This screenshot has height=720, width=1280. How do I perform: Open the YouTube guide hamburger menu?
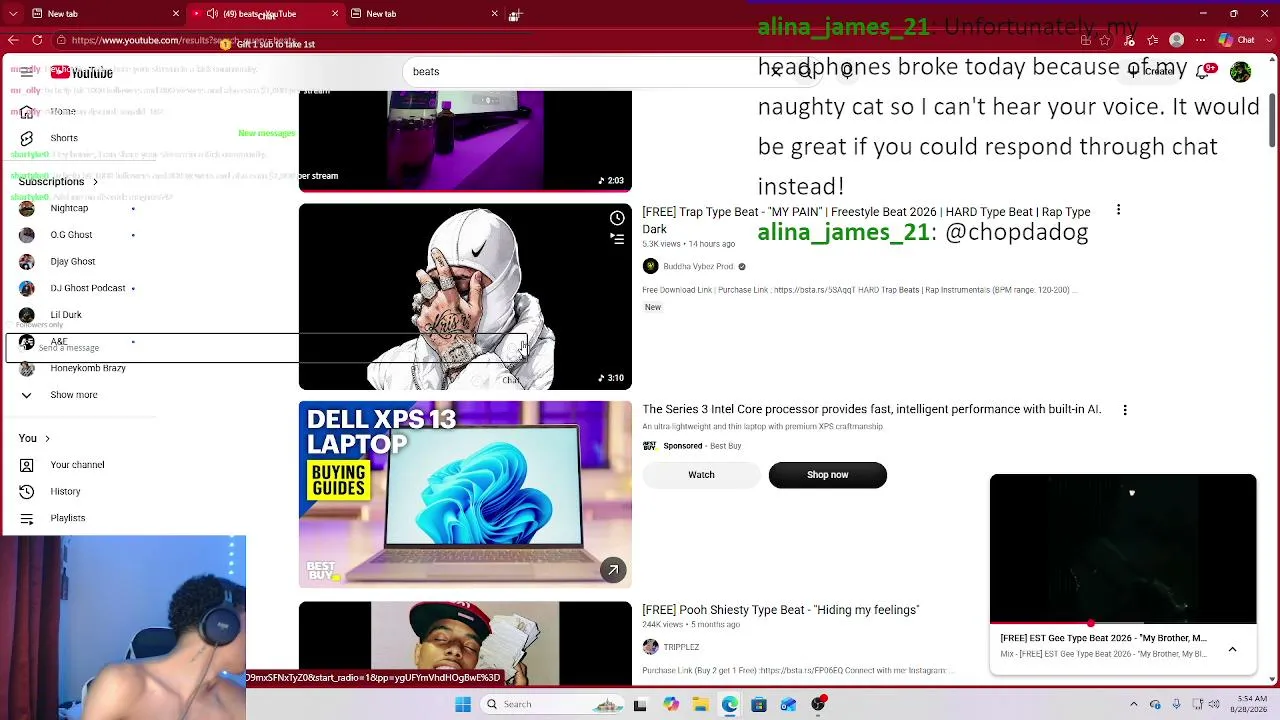[x=27, y=72]
